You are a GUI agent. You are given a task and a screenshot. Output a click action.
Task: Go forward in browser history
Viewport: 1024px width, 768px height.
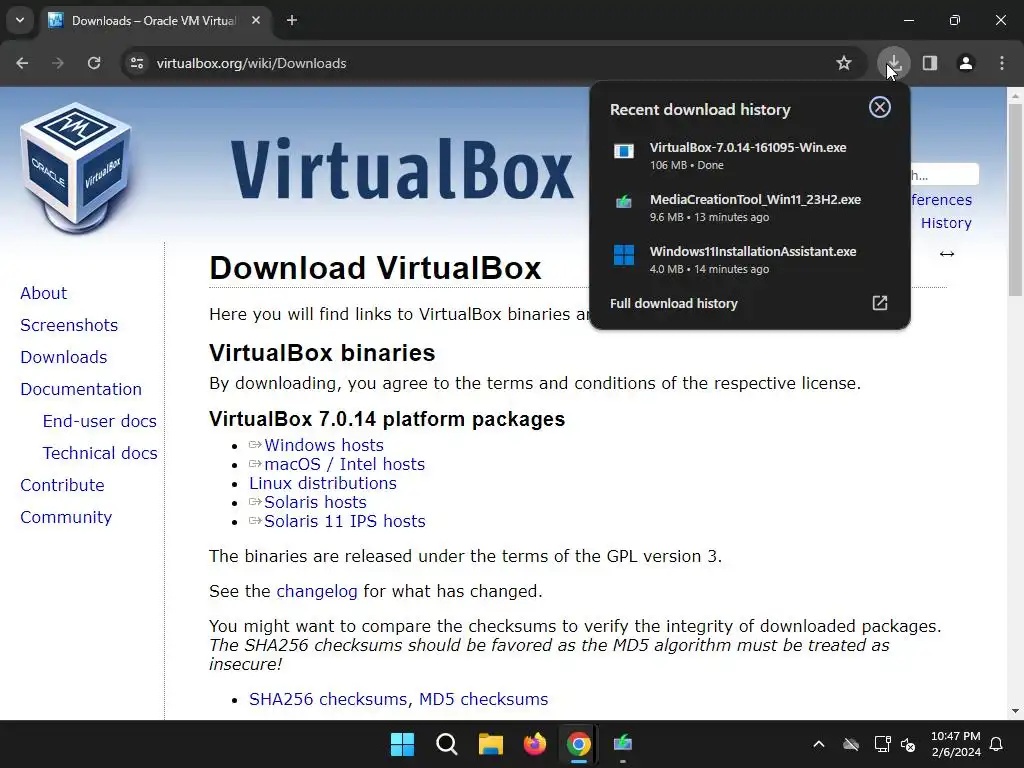click(58, 63)
